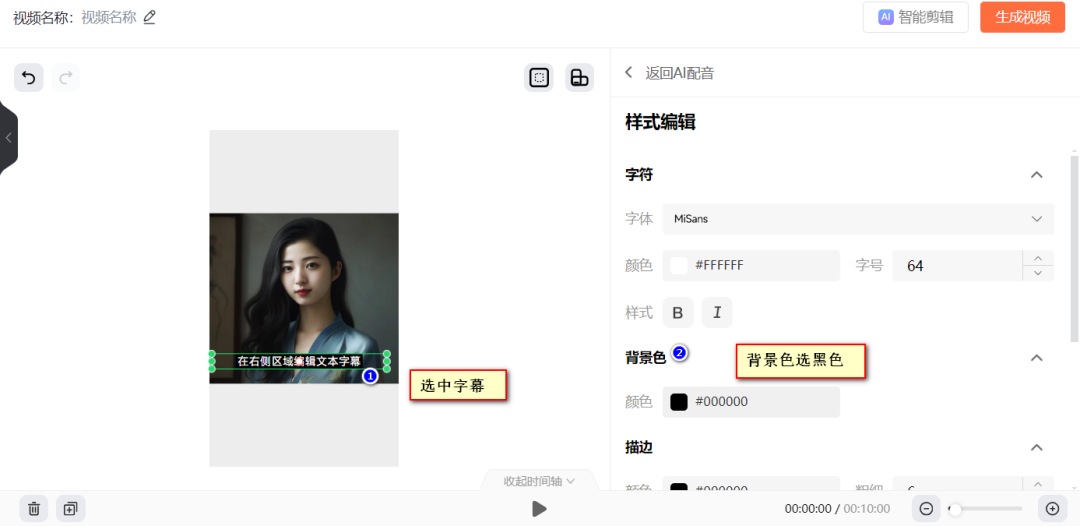Expand the collapsed left sidebar handle
1080x526 pixels.
click(x=8, y=138)
